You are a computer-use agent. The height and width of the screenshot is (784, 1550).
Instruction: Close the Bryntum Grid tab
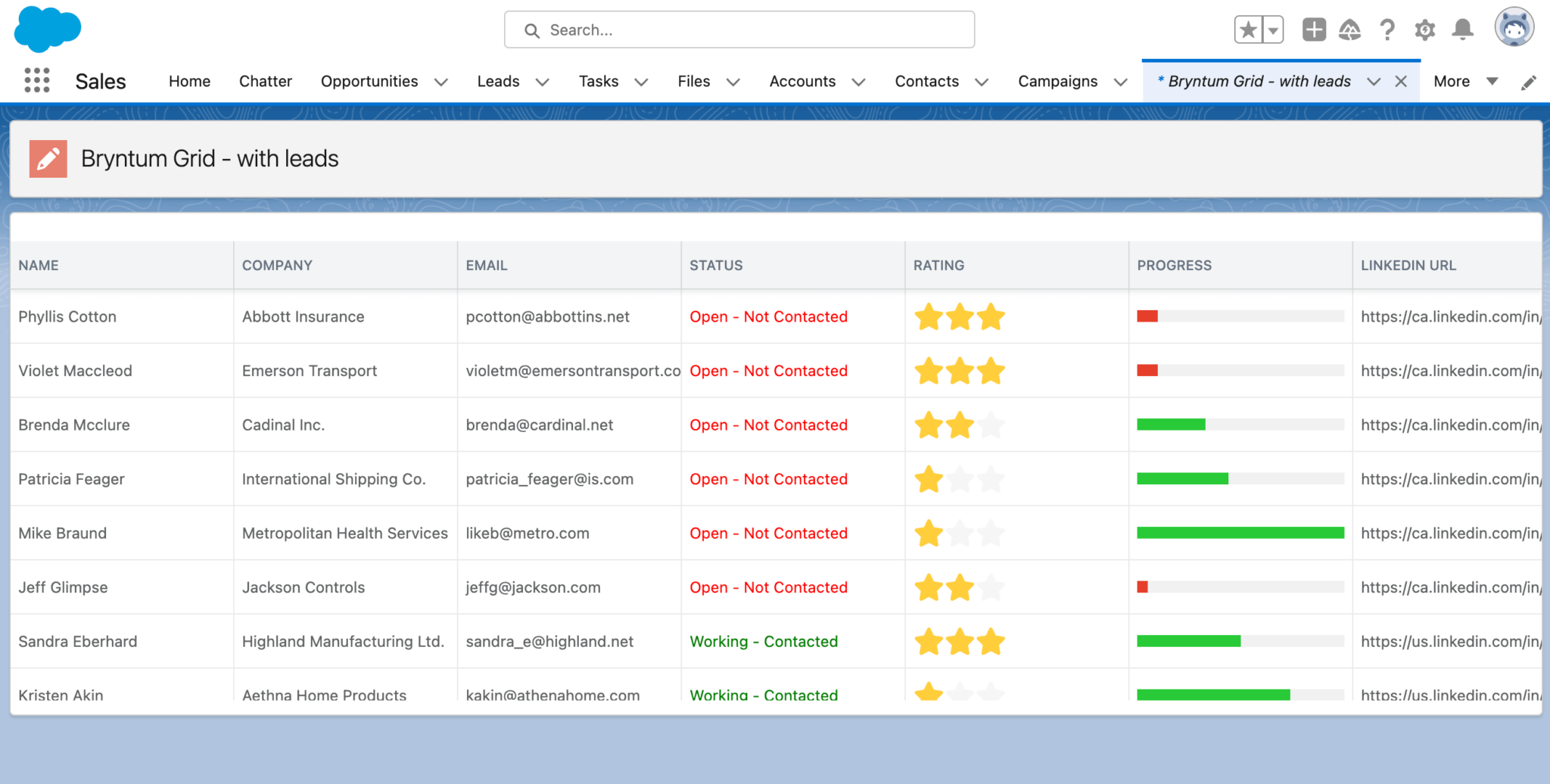click(1401, 82)
